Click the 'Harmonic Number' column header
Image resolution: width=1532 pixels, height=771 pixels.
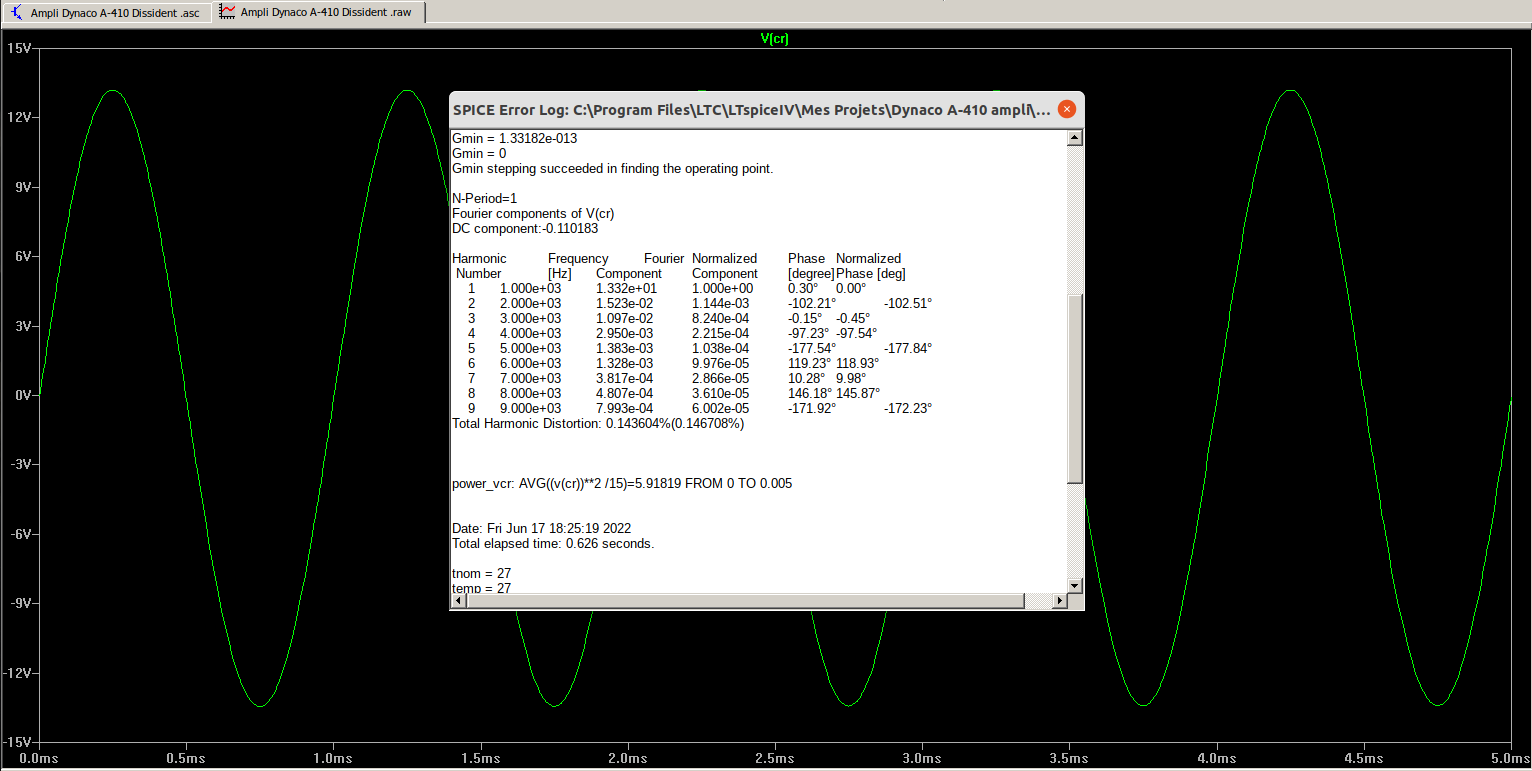(x=480, y=266)
